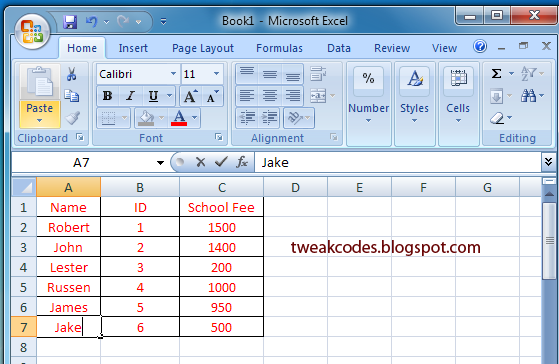The width and height of the screenshot is (559, 364).
Task: Cut selection with scissors icon
Action: click(x=71, y=74)
